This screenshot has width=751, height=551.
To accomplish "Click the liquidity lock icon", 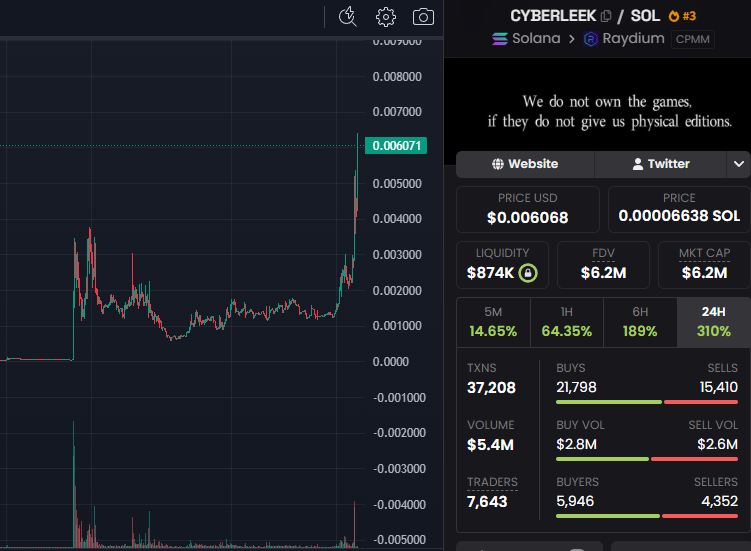I will click(x=528, y=273).
